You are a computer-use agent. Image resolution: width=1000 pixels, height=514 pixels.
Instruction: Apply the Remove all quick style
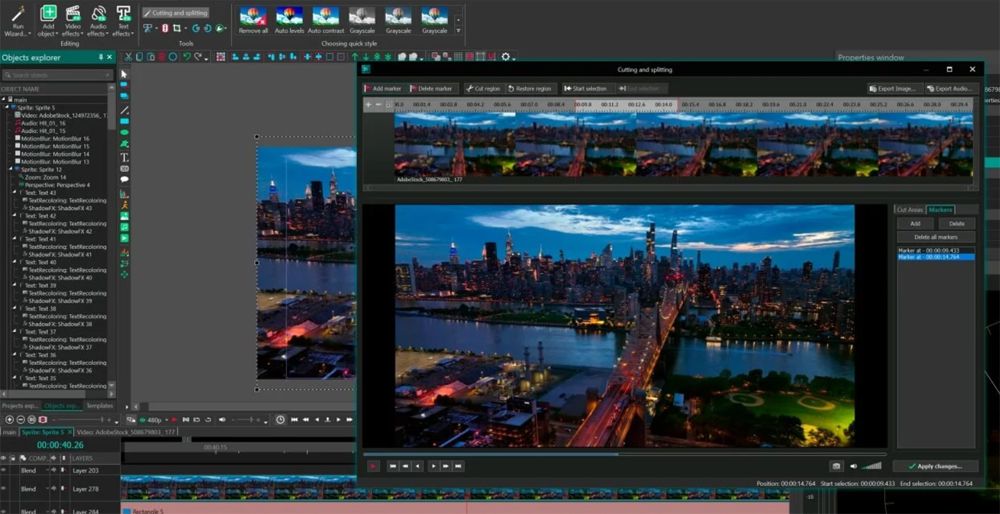tap(253, 20)
